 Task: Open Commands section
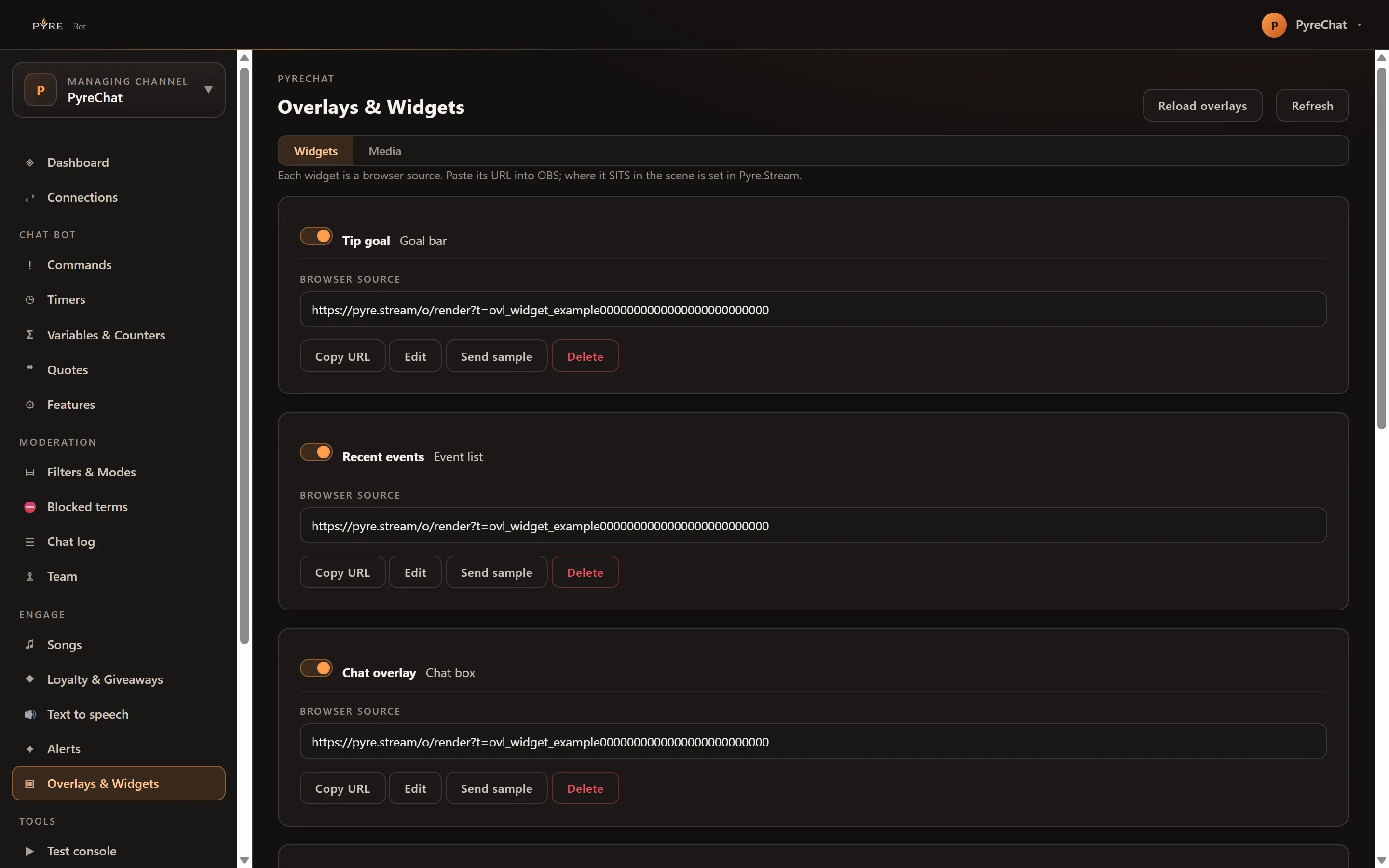tap(118, 265)
